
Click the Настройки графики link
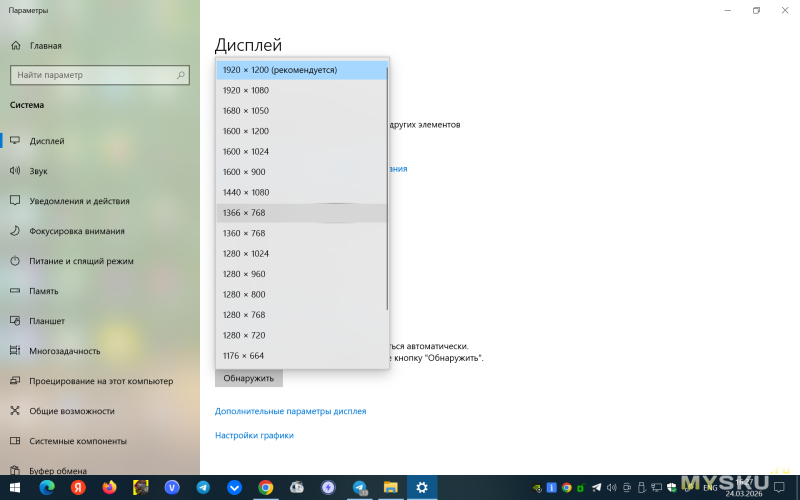click(x=254, y=435)
